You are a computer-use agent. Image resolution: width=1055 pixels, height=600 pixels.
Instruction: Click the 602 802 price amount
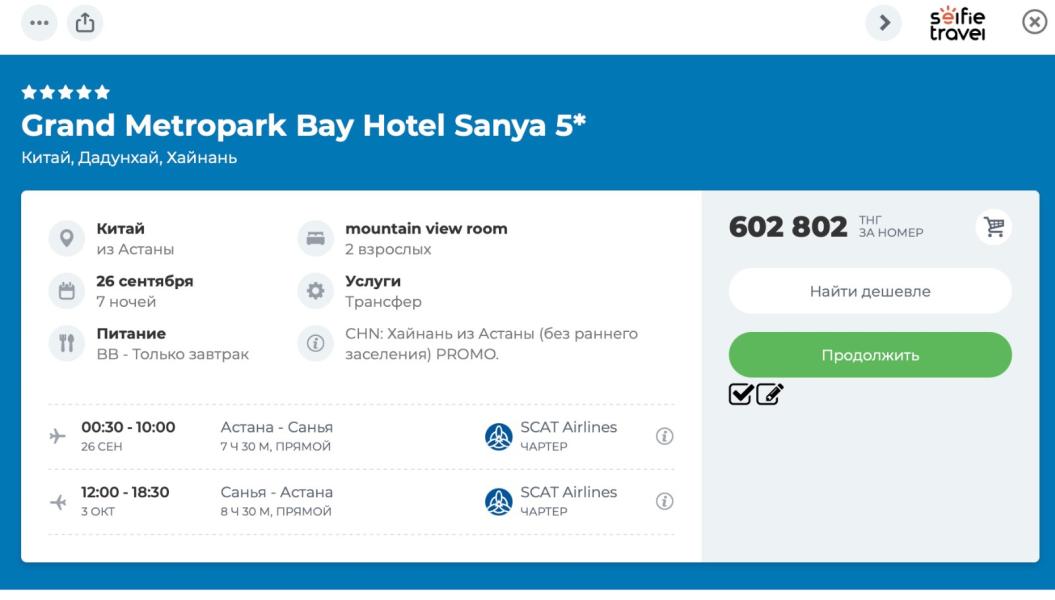pyautogui.click(x=788, y=227)
